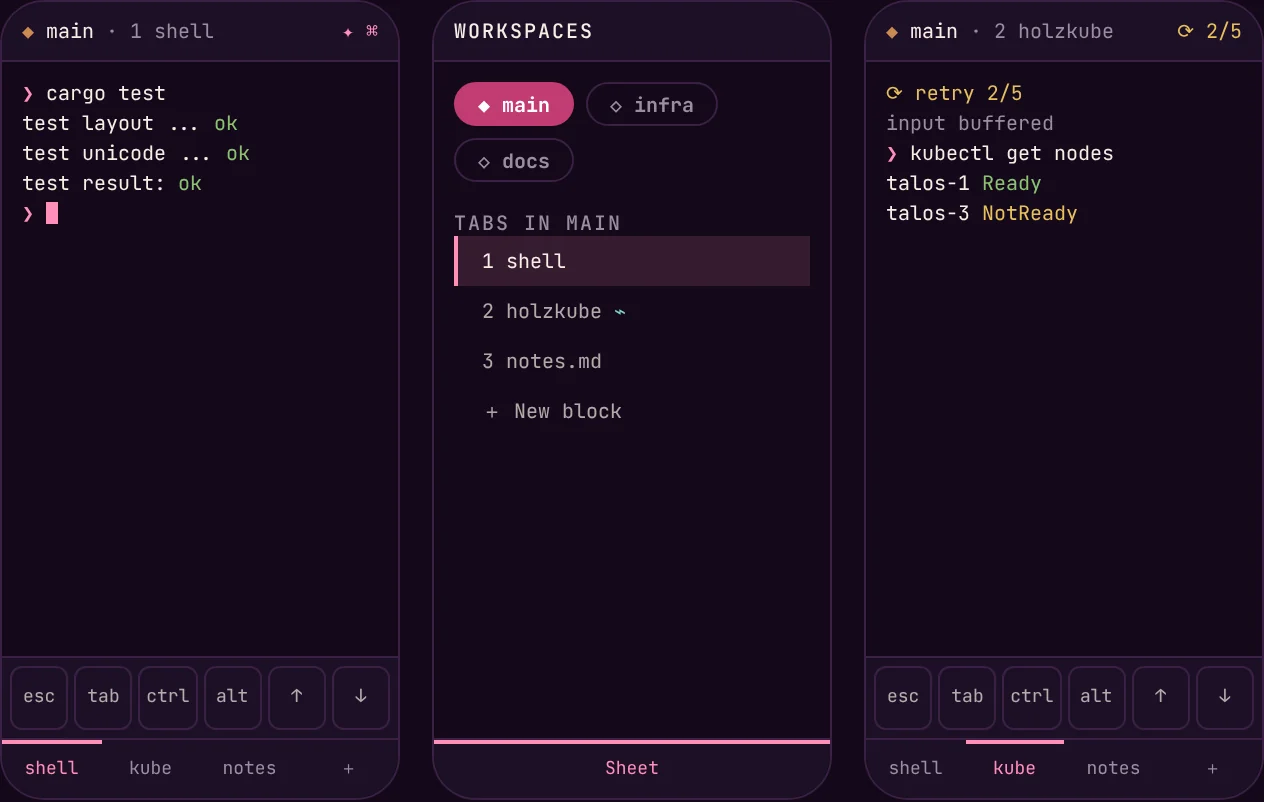Tap the esc key in shell panel
This screenshot has height=802, width=1264.
[x=39, y=697]
